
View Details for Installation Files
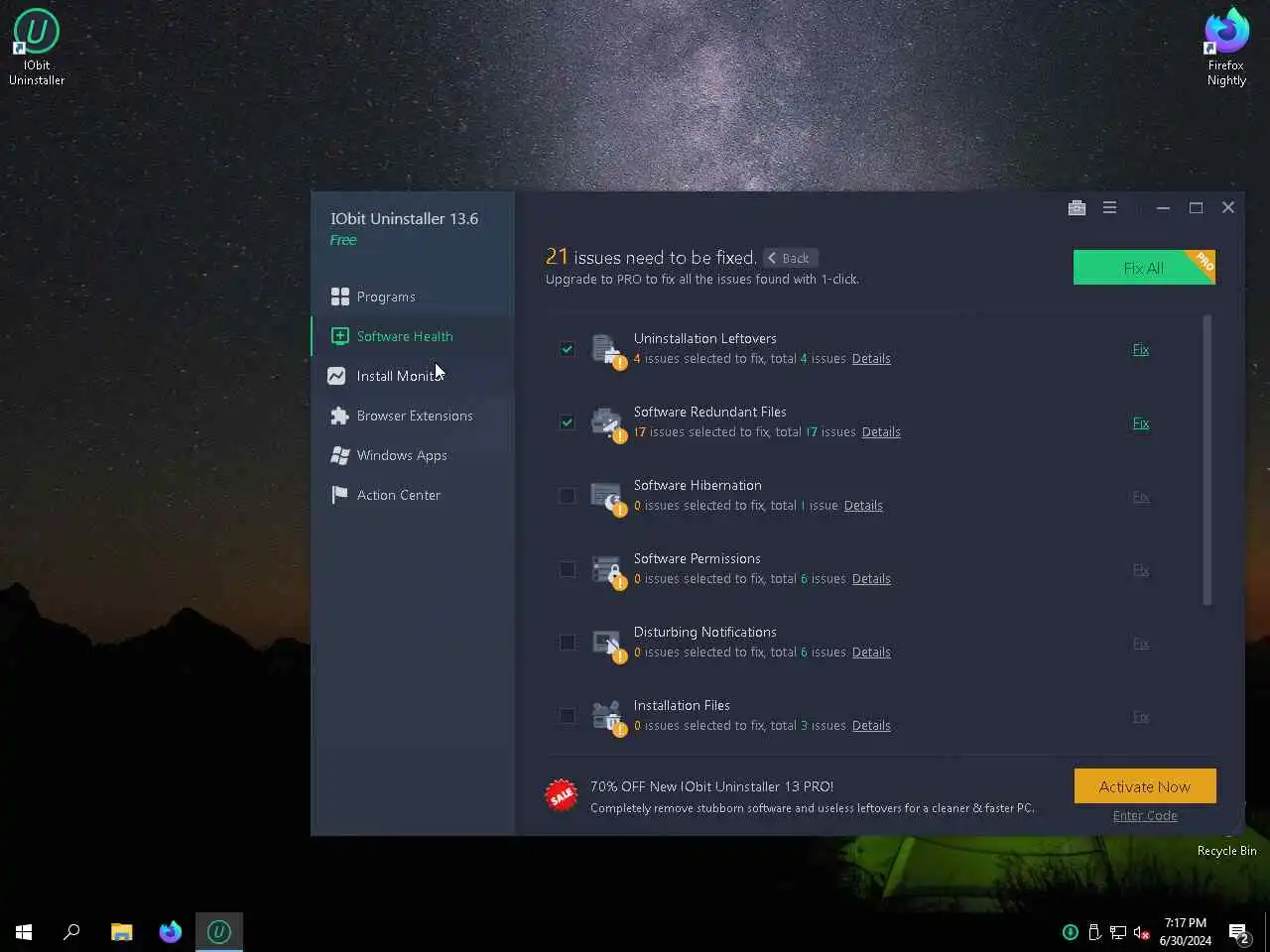871,726
